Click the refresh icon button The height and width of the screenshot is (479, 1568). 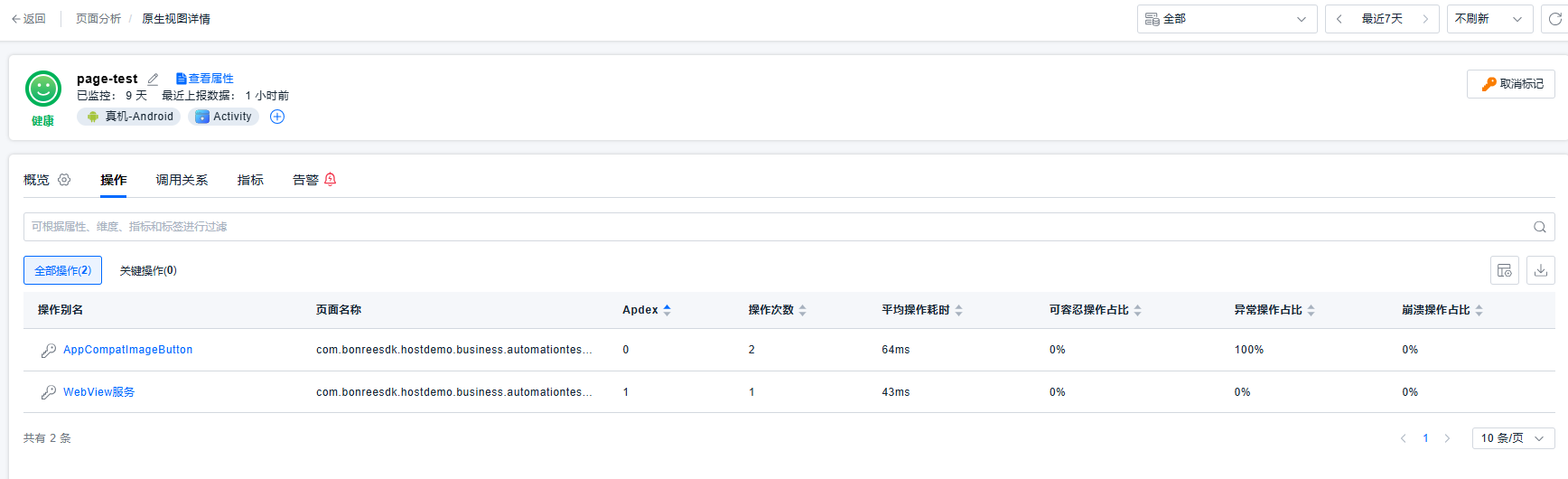(1554, 19)
